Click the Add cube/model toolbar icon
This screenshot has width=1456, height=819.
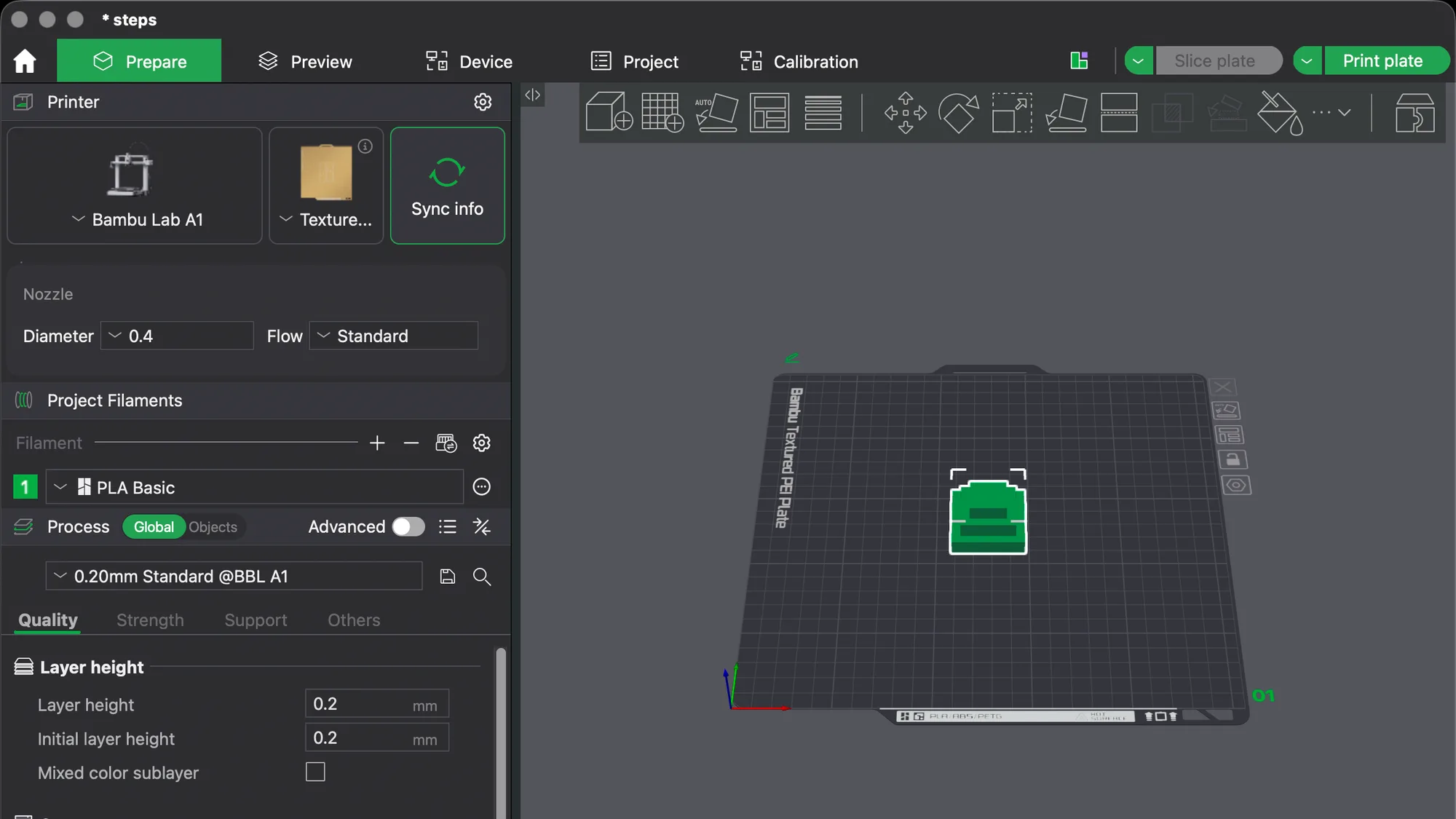click(x=609, y=112)
